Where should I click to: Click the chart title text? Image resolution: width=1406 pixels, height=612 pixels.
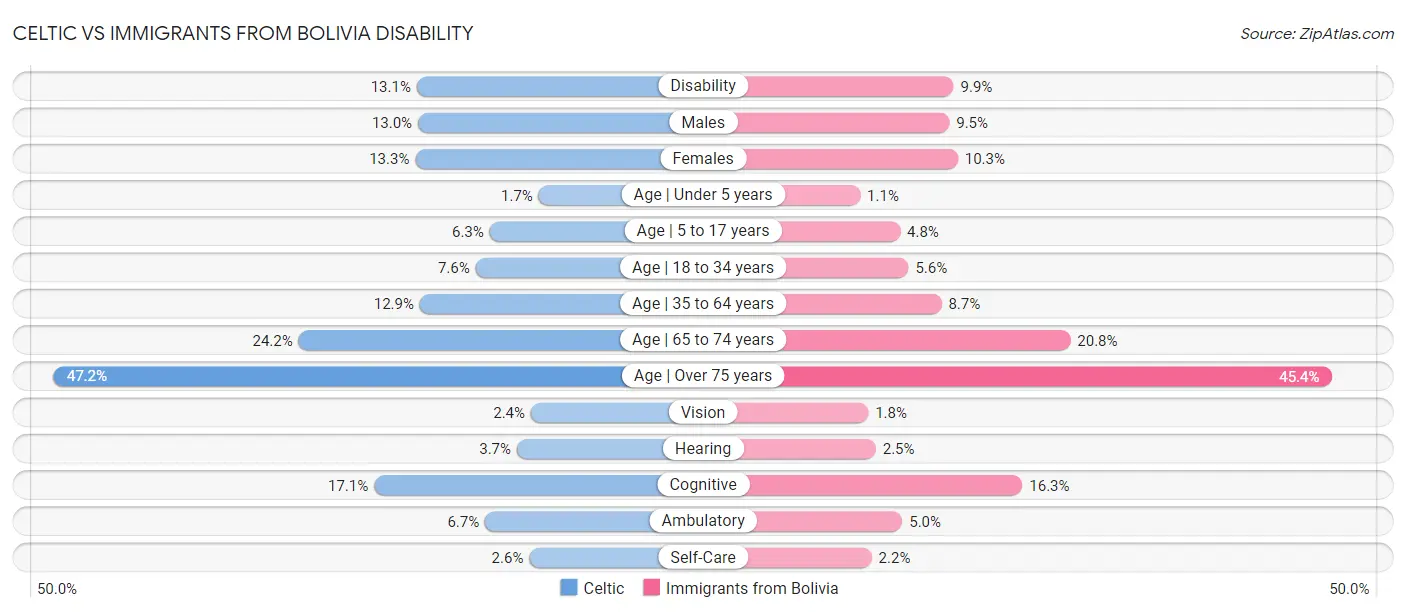[x=243, y=33]
